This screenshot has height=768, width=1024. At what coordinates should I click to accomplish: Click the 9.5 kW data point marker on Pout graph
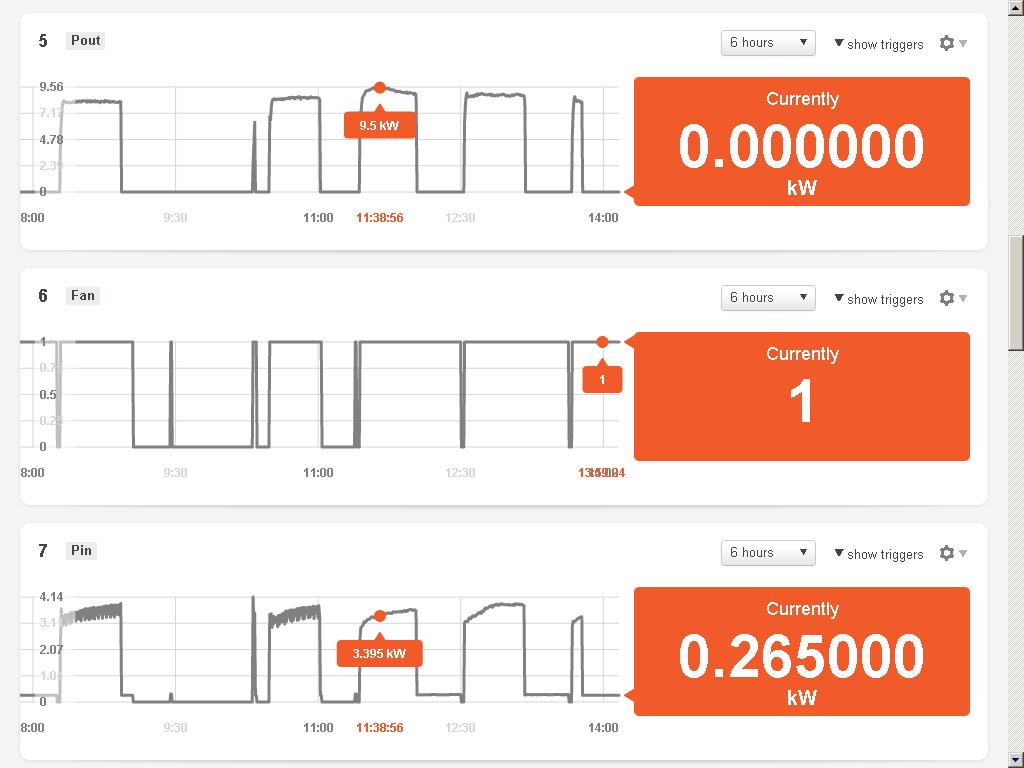click(380, 88)
